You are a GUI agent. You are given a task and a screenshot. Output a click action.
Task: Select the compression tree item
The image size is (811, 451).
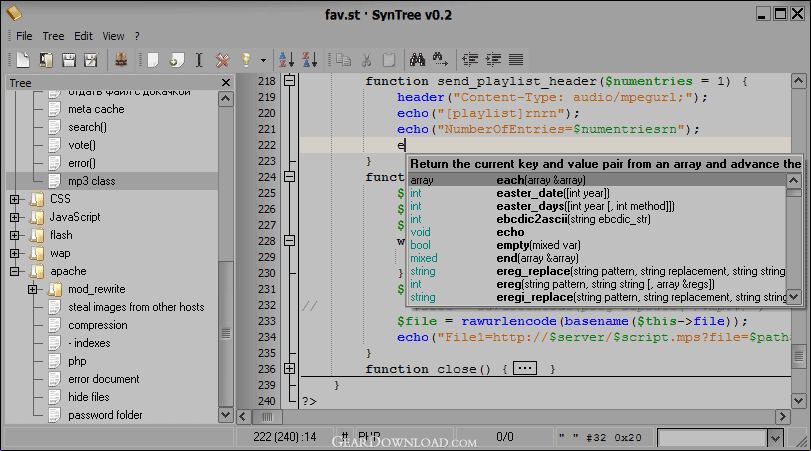pyautogui.click(x=98, y=325)
